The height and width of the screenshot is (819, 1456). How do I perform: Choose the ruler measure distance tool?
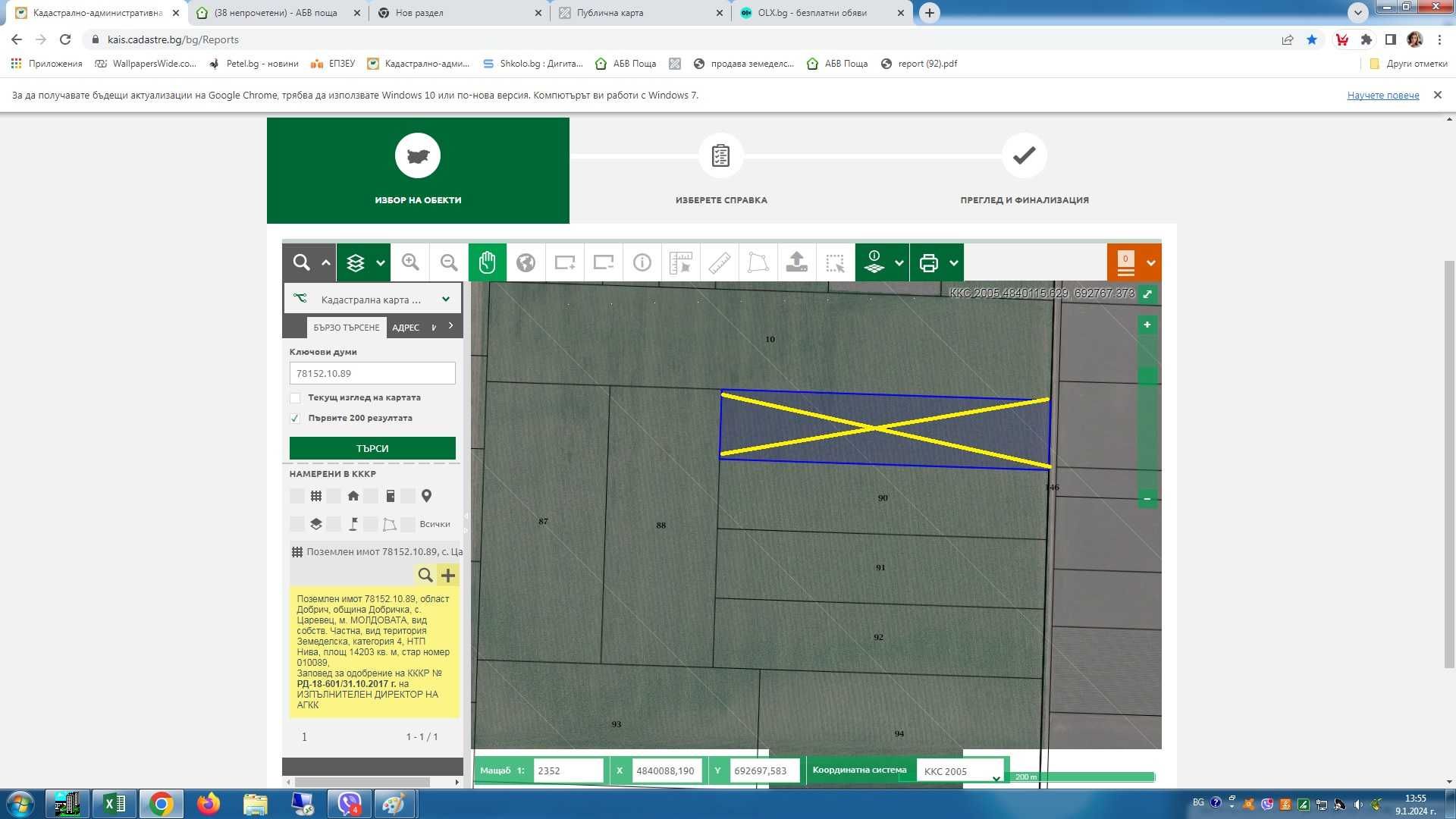click(720, 262)
